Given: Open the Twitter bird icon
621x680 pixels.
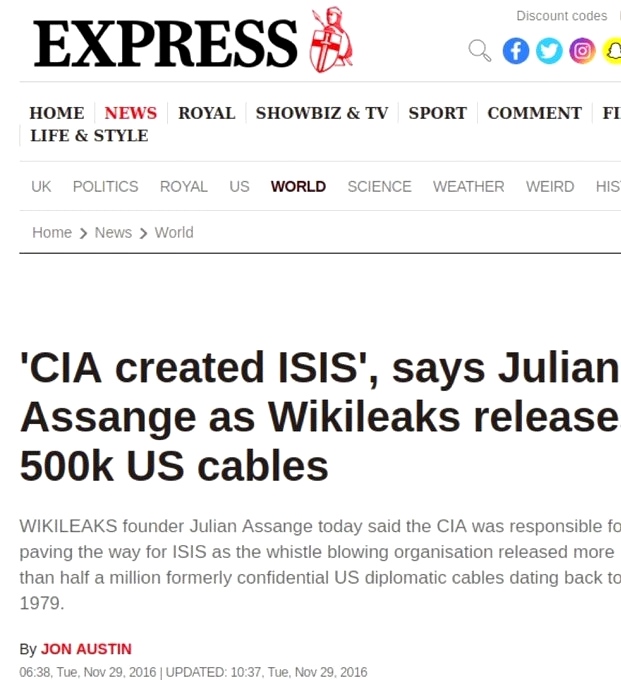Looking at the screenshot, I should [x=548, y=51].
